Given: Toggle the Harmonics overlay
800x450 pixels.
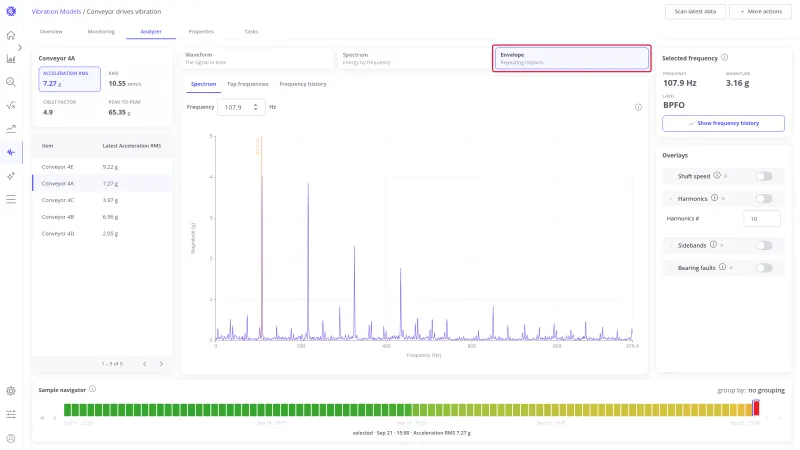Looking at the screenshot, I should [764, 198].
